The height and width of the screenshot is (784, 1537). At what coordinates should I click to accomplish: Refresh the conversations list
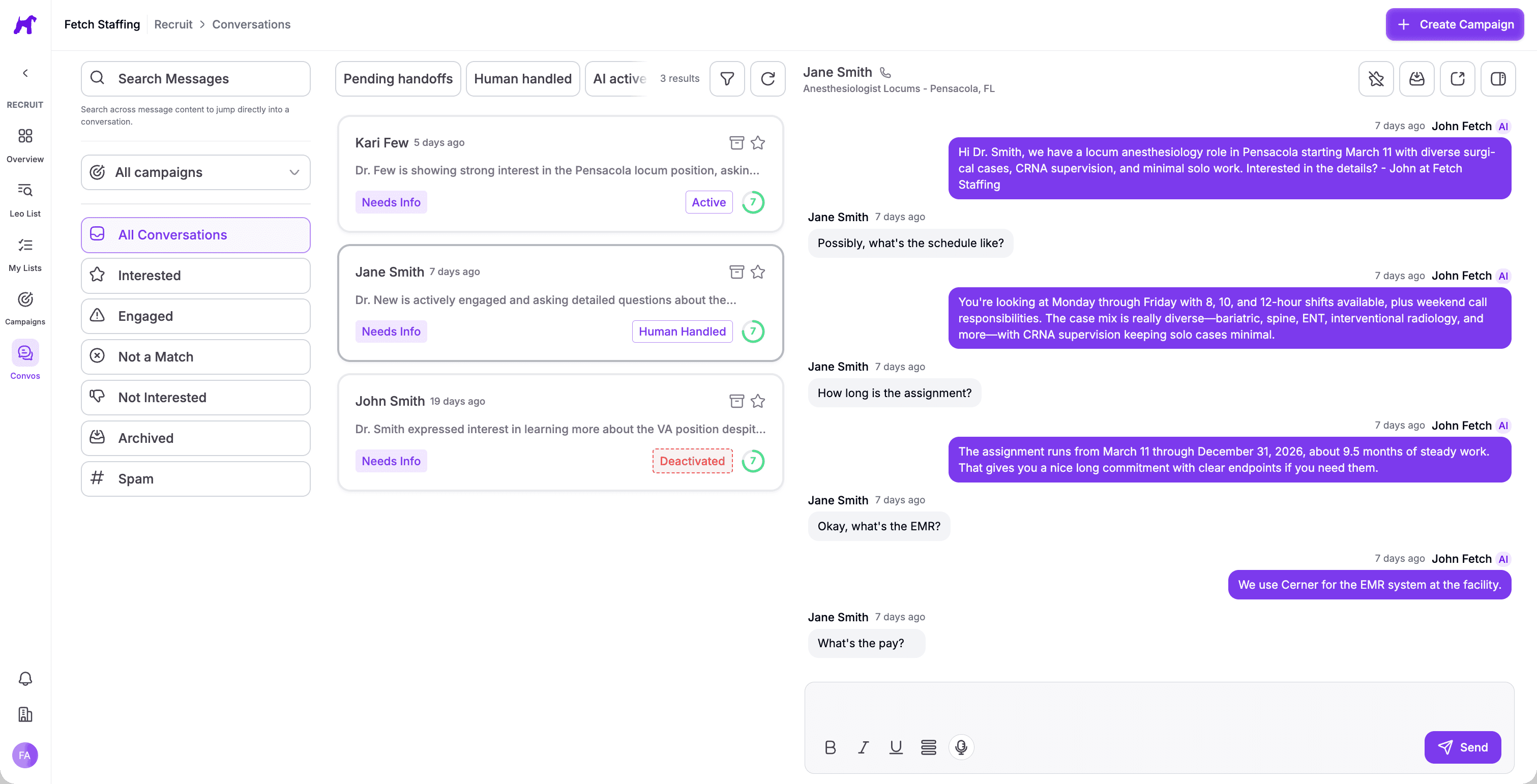[x=767, y=79]
